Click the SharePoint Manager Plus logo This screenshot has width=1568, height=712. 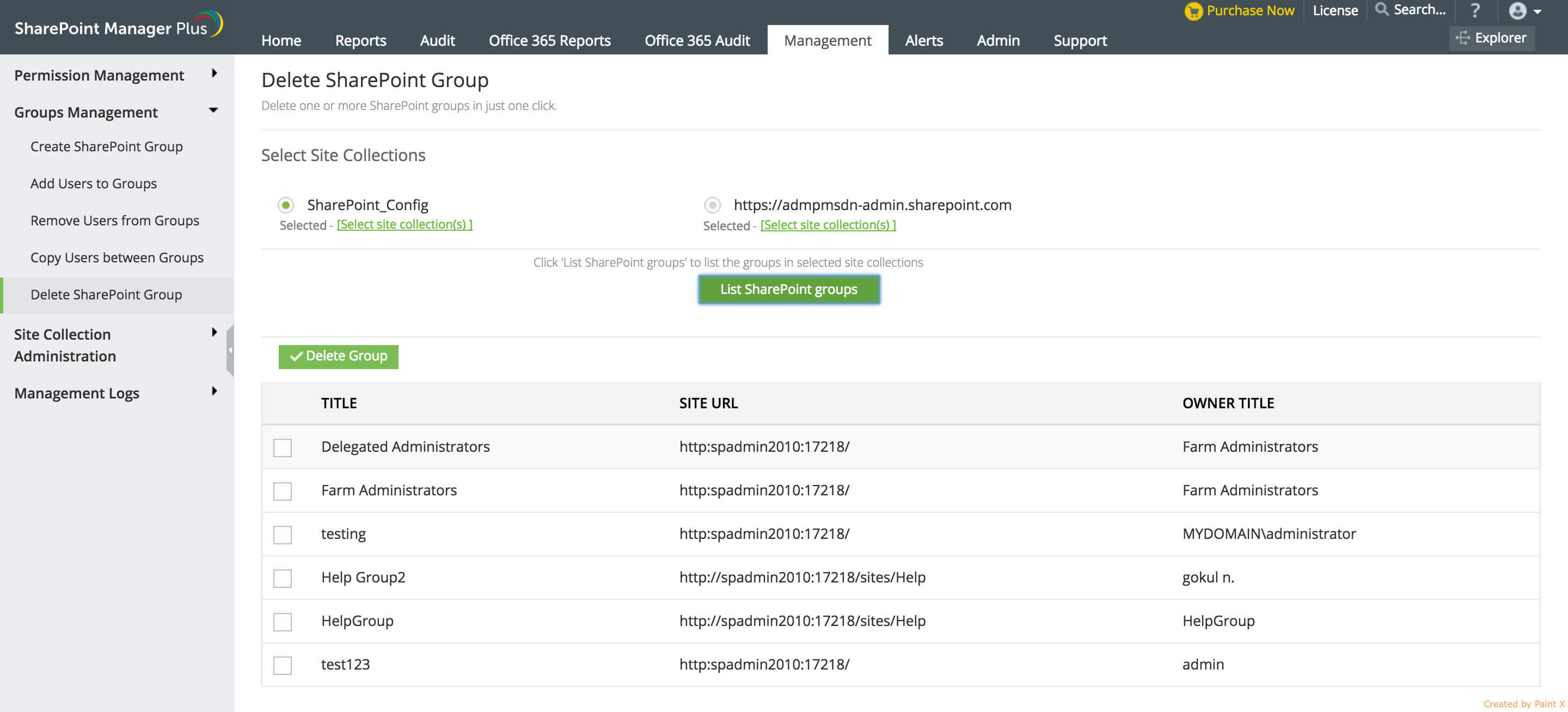pos(118,26)
